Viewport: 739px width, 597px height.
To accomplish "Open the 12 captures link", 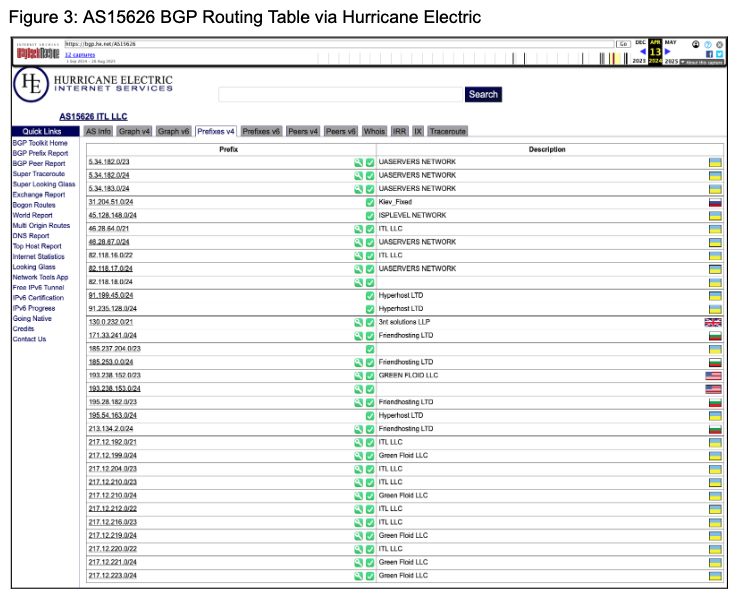I will [x=80, y=55].
